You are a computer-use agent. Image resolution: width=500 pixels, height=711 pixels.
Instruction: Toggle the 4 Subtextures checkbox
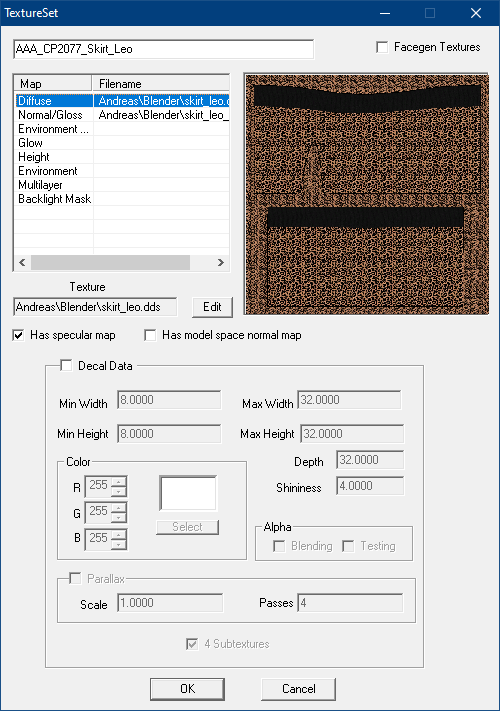pos(192,644)
